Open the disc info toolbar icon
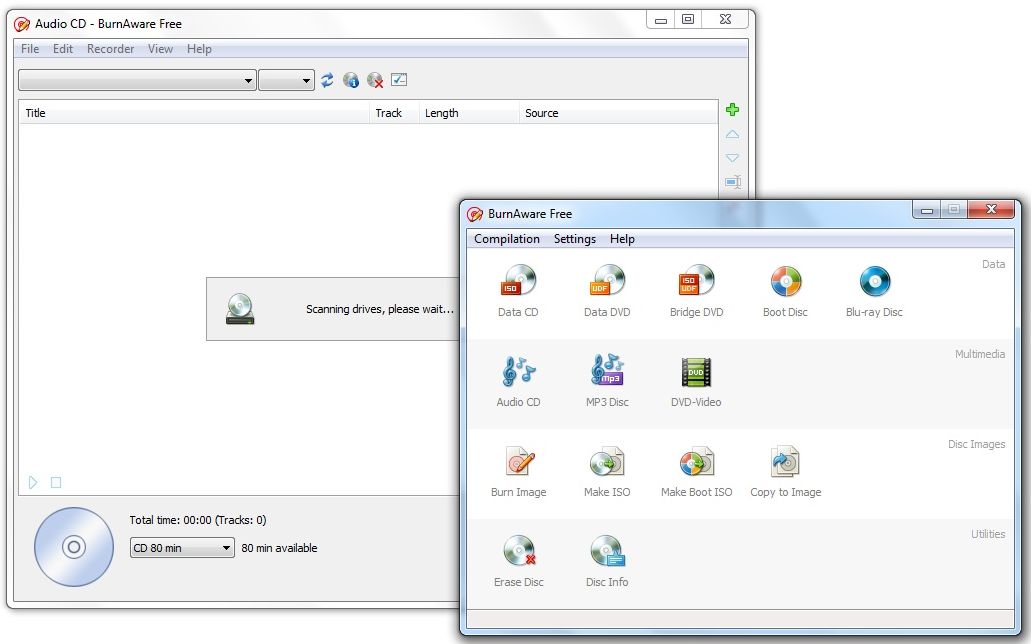This screenshot has height=644, width=1031. point(351,80)
